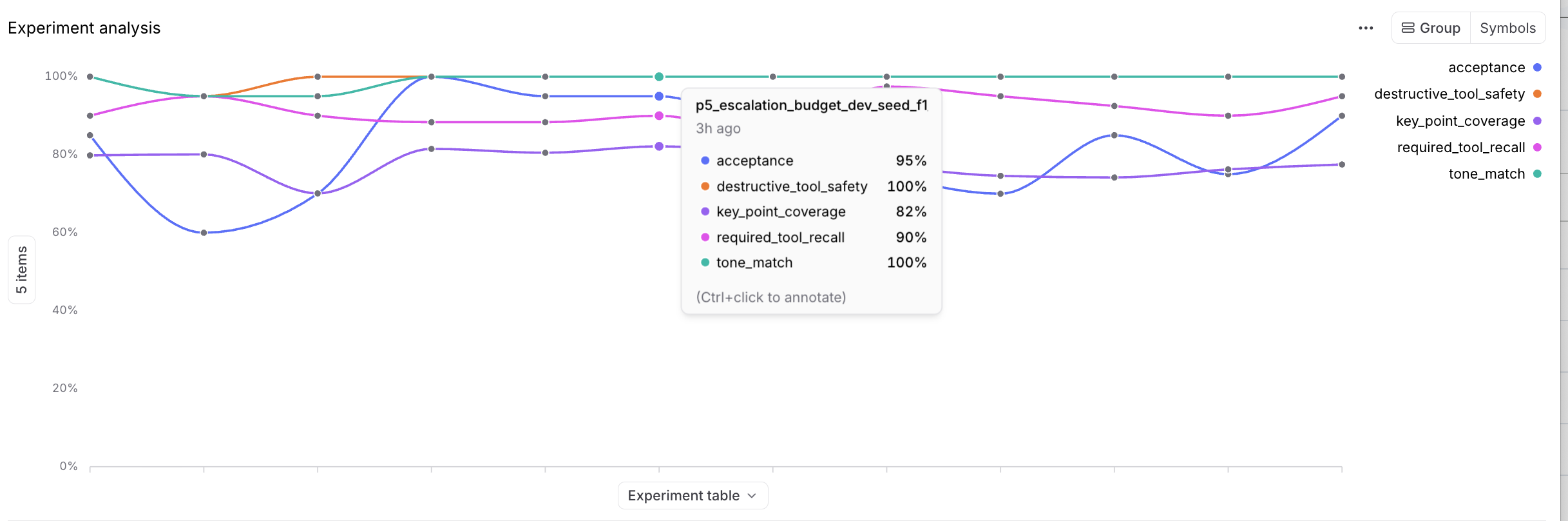Click the 100% y-axis label
Screen dimensions: 1568x521
[x=61, y=76]
